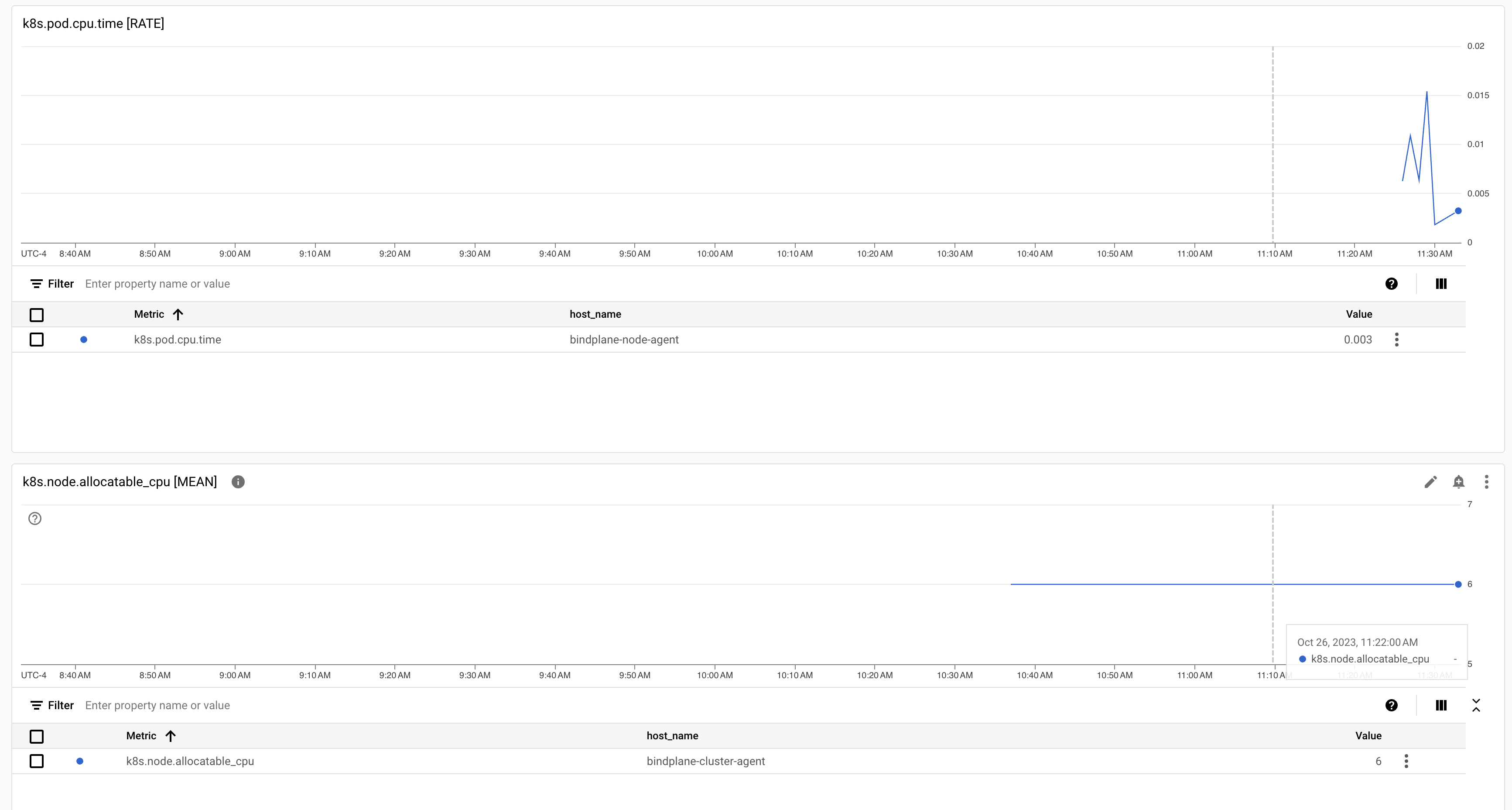Image resolution: width=1512 pixels, height=810 pixels.
Task: Check the k8s.pod.cpu.time row checkbox
Action: tap(36, 340)
